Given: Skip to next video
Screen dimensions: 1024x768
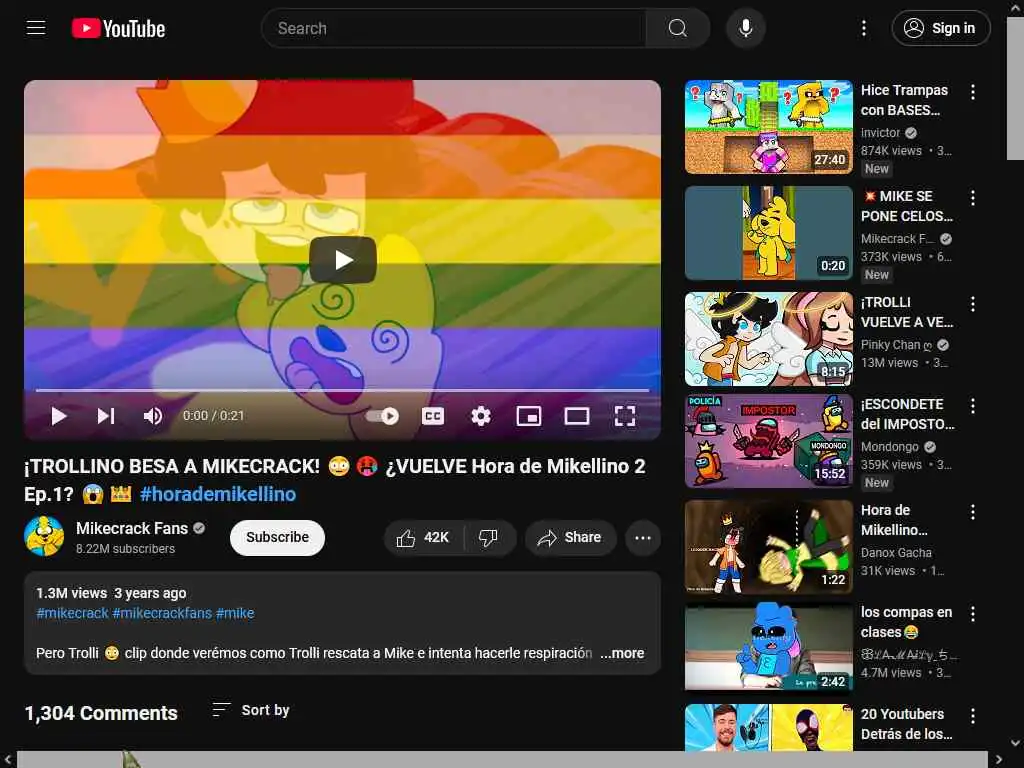Looking at the screenshot, I should pyautogui.click(x=106, y=416).
